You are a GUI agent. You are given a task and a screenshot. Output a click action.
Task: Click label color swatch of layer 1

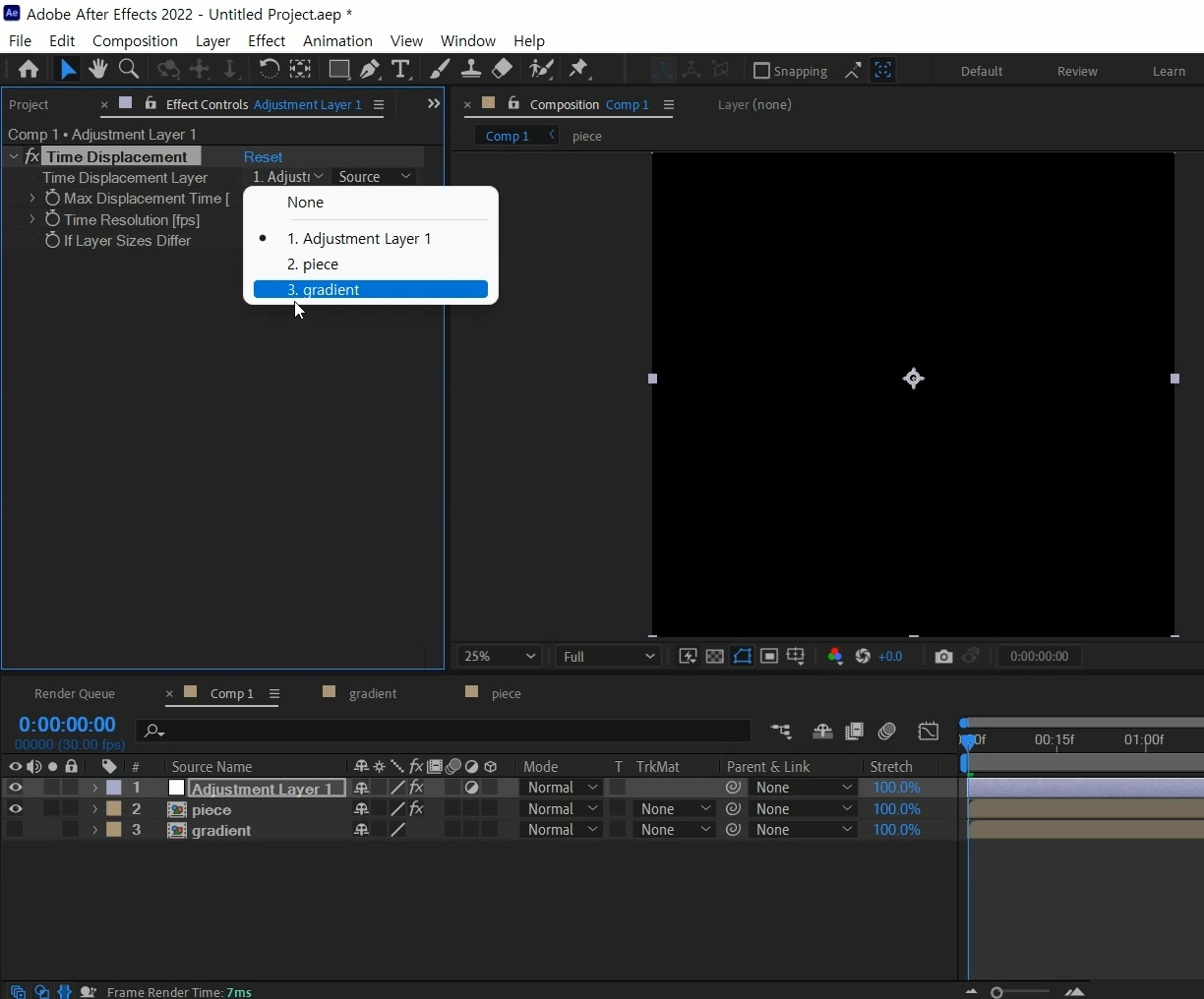pos(114,788)
